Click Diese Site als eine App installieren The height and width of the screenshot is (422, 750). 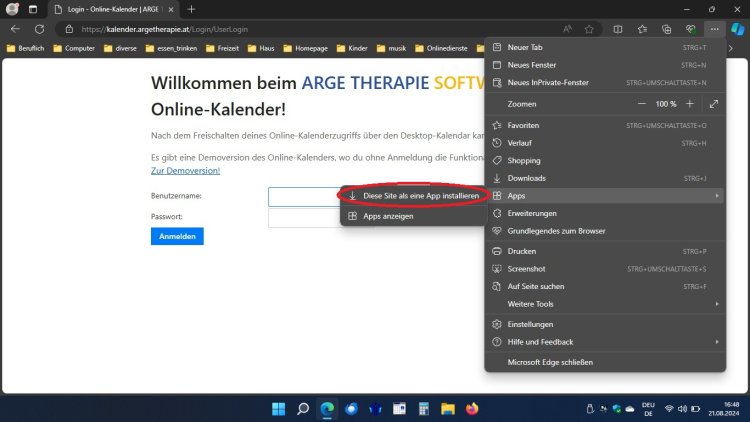coord(413,196)
